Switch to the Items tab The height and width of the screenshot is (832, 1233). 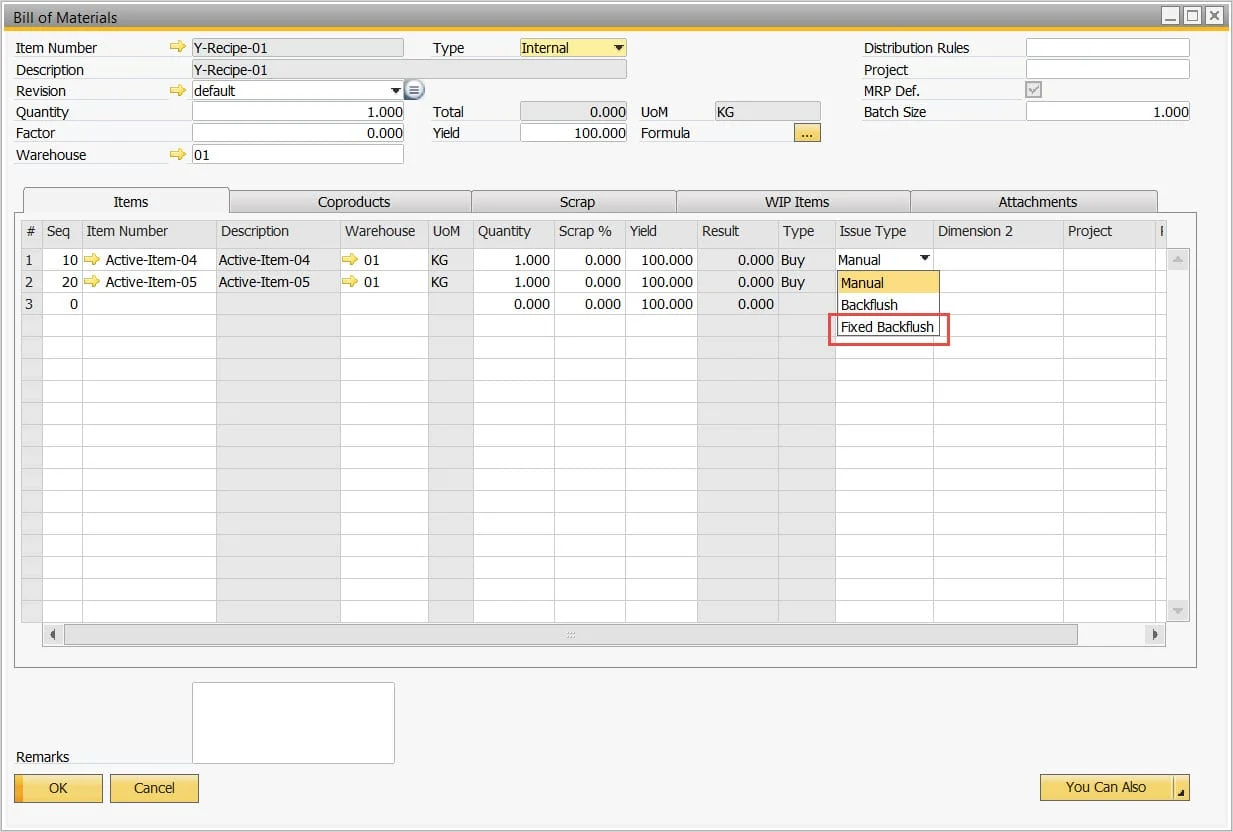(130, 201)
